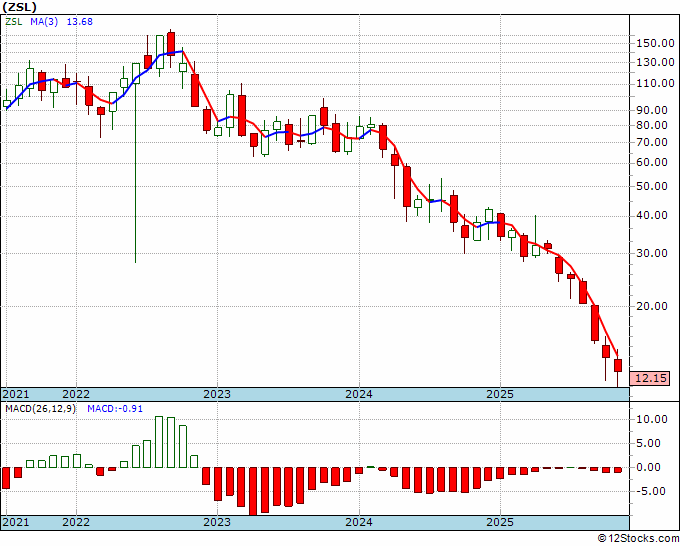Click the 50.00 price axis label
The image size is (680, 546).
tap(652, 186)
